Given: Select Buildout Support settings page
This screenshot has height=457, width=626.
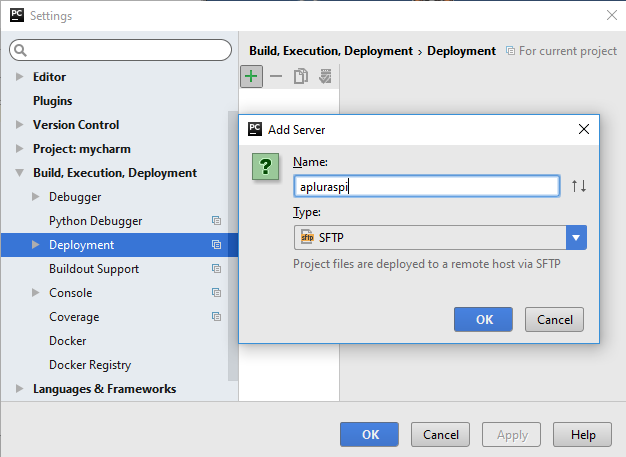Looking at the screenshot, I should coord(94,269).
